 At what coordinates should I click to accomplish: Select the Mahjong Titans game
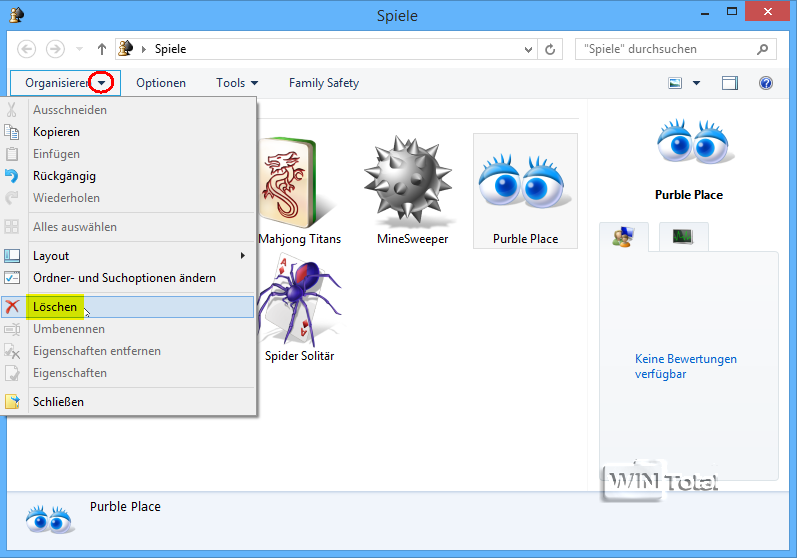(299, 191)
